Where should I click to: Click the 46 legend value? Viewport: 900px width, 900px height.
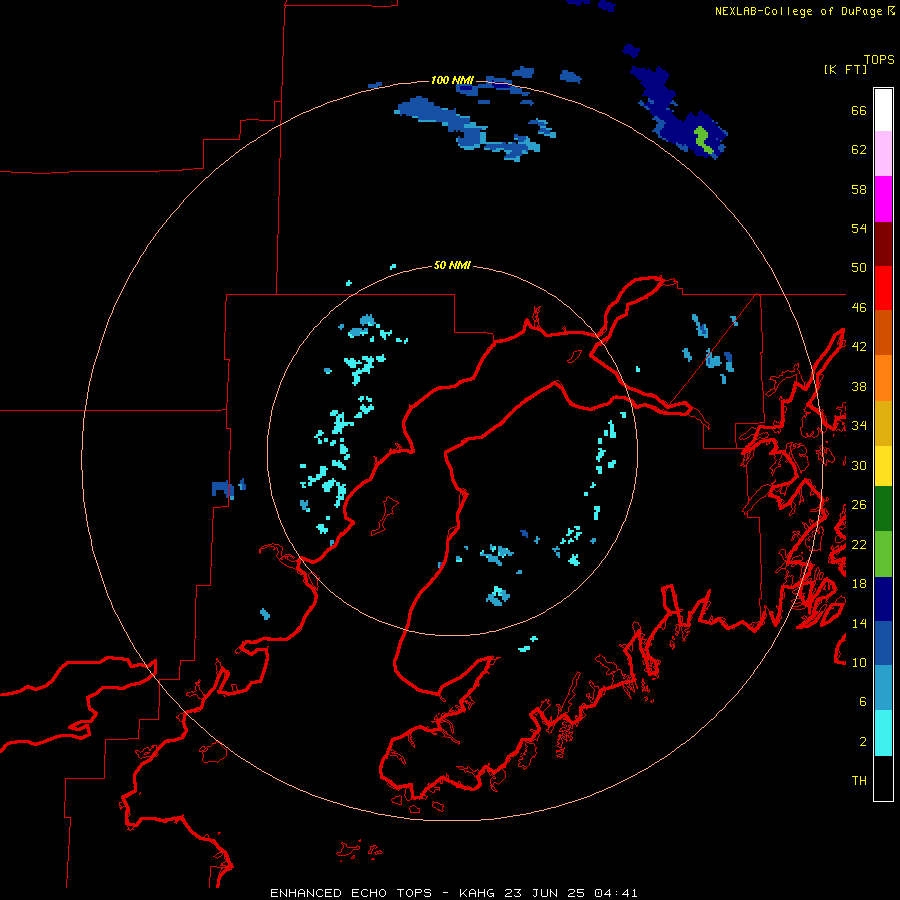859,307
